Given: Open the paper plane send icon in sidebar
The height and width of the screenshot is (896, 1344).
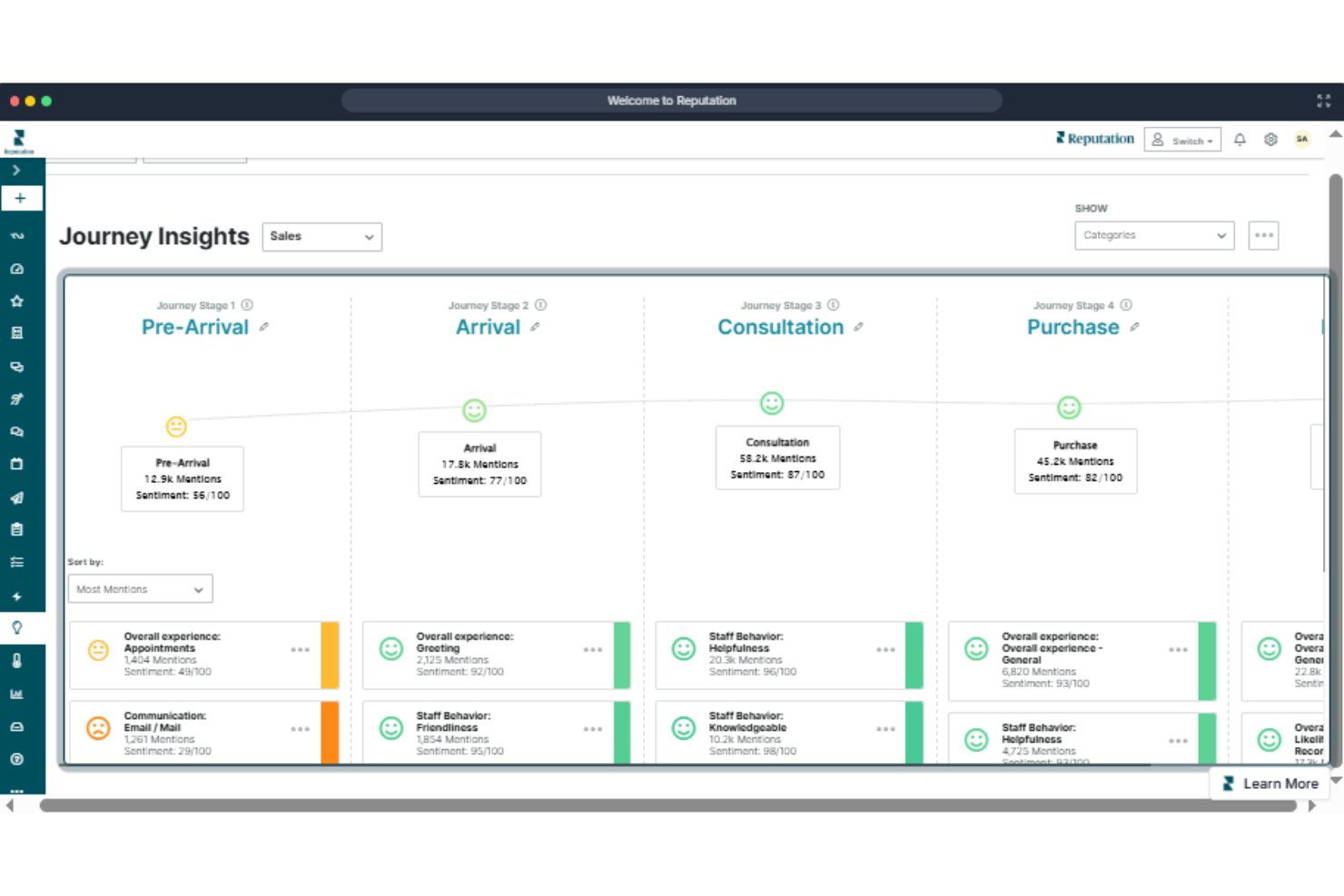Looking at the screenshot, I should [x=17, y=497].
